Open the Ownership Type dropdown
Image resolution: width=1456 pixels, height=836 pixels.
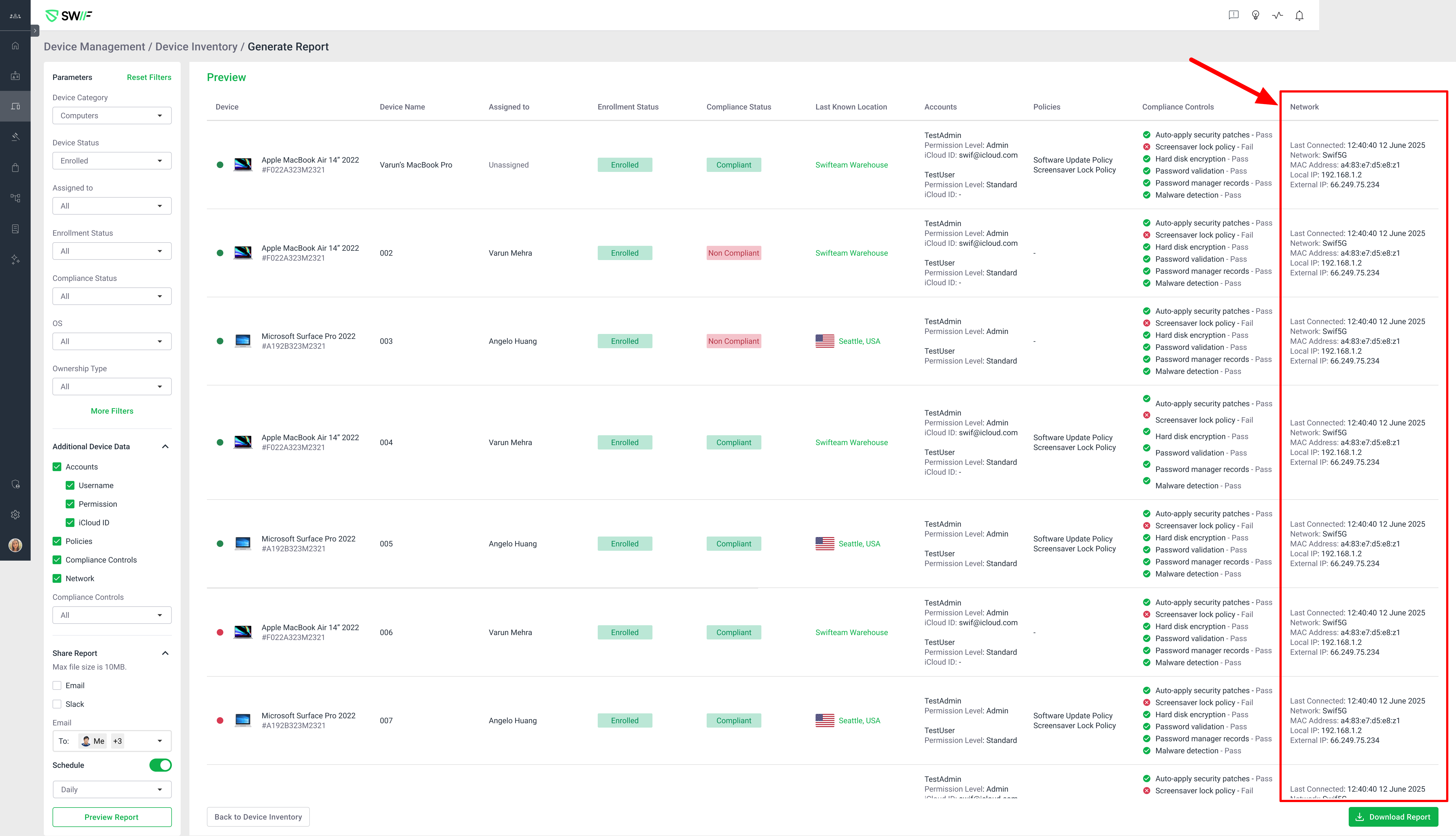click(112, 387)
